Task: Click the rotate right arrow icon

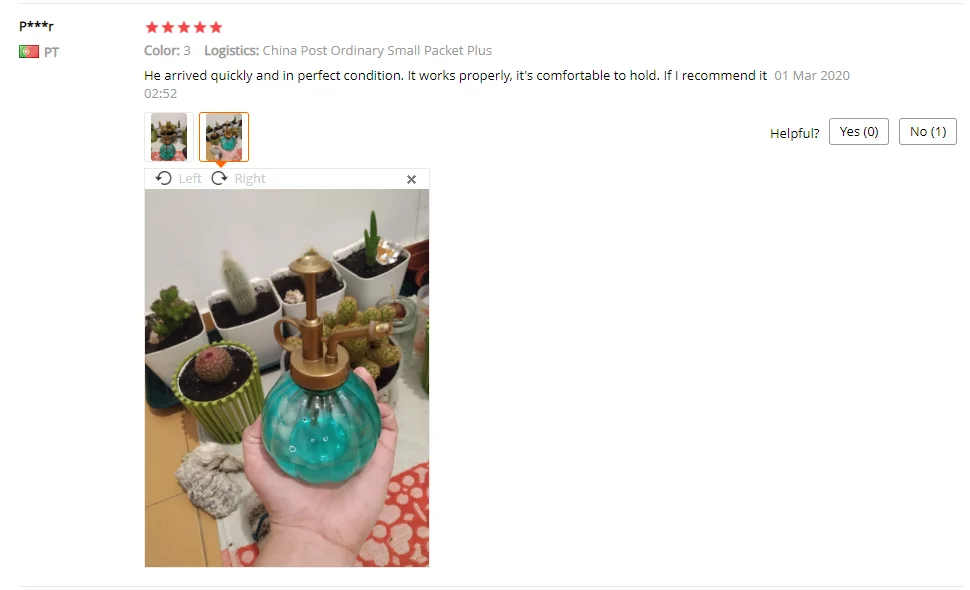Action: [219, 178]
